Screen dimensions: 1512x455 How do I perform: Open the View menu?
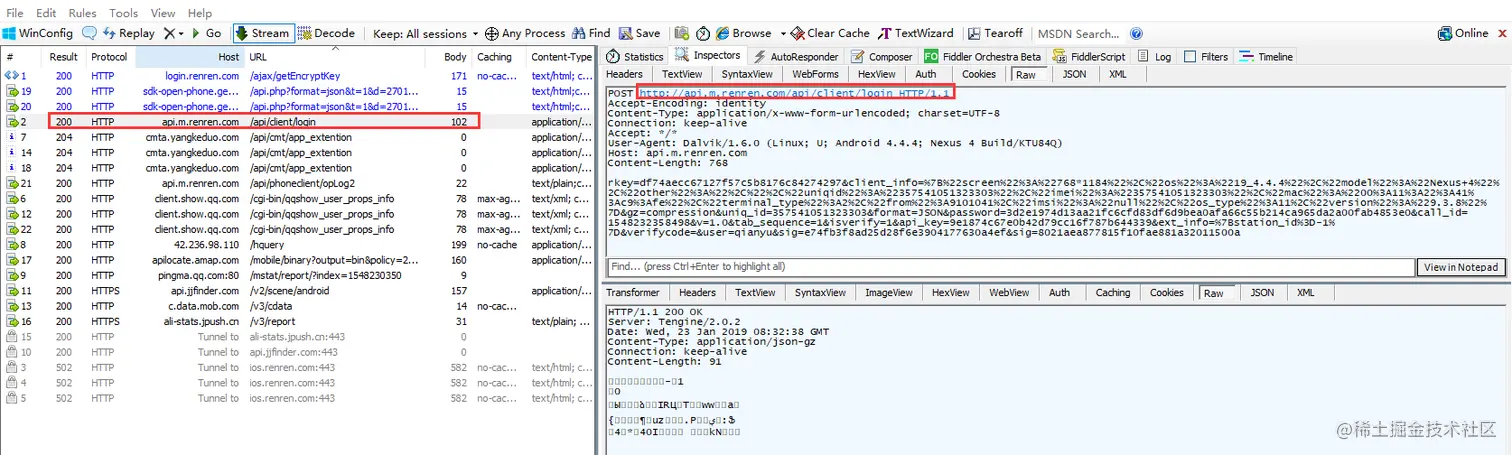click(x=163, y=13)
